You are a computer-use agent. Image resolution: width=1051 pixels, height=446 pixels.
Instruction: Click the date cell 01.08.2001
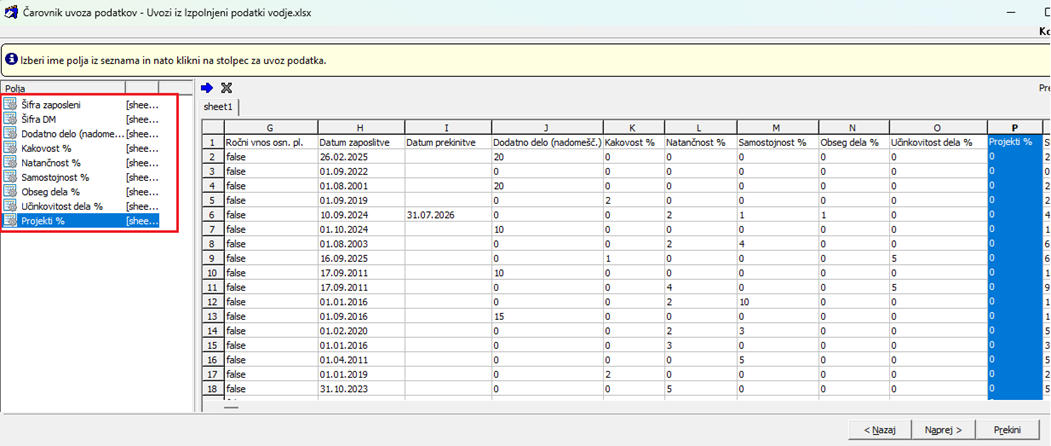pos(361,186)
